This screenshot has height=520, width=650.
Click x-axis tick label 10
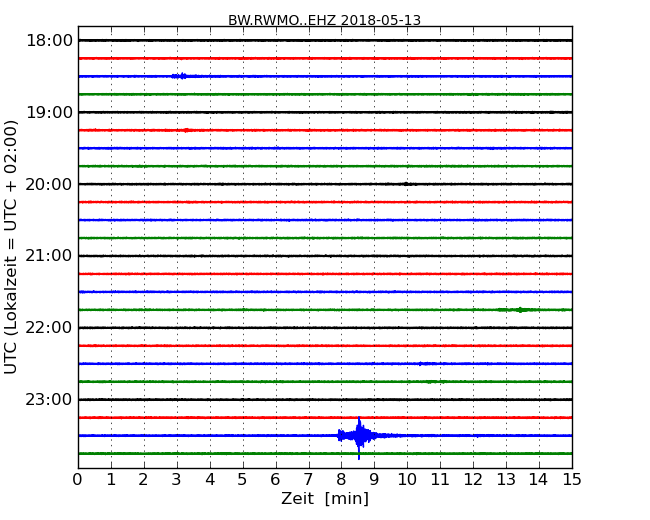(x=407, y=479)
